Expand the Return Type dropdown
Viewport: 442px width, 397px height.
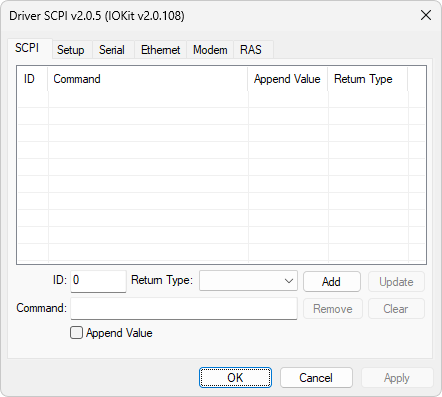tap(248, 281)
